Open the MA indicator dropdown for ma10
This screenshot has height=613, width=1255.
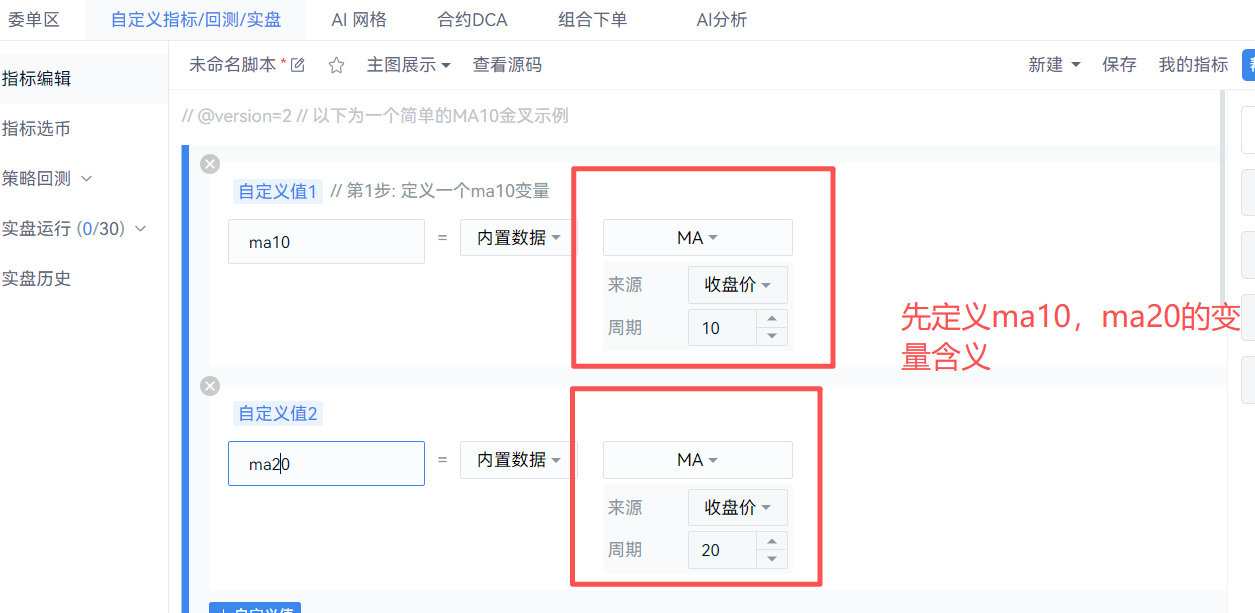(697, 238)
